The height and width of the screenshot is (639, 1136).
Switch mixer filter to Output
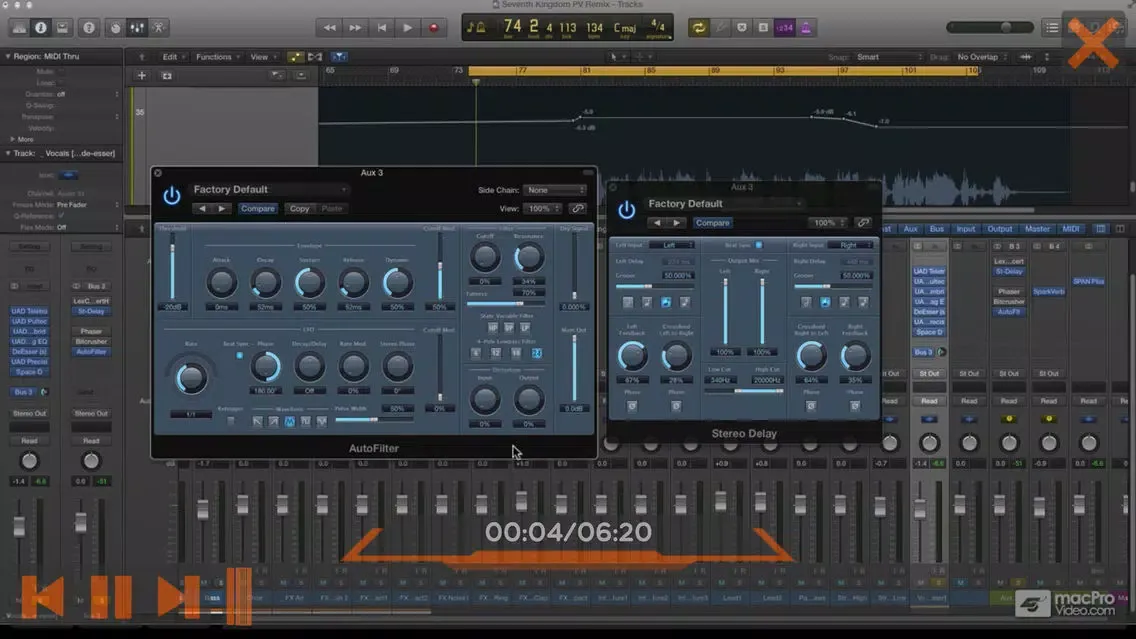tap(1000, 229)
